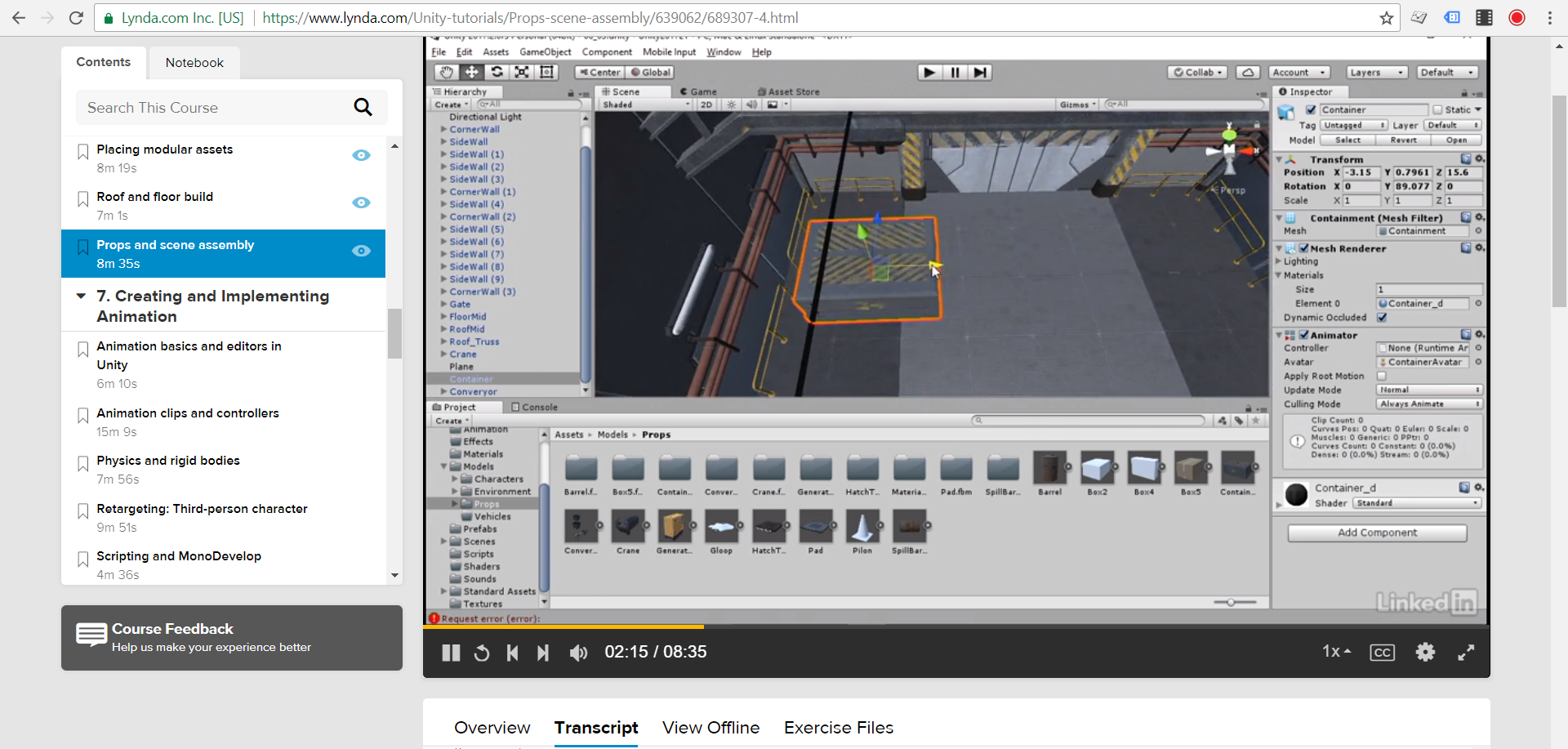Open Shaded draw mode dropdown

(646, 105)
